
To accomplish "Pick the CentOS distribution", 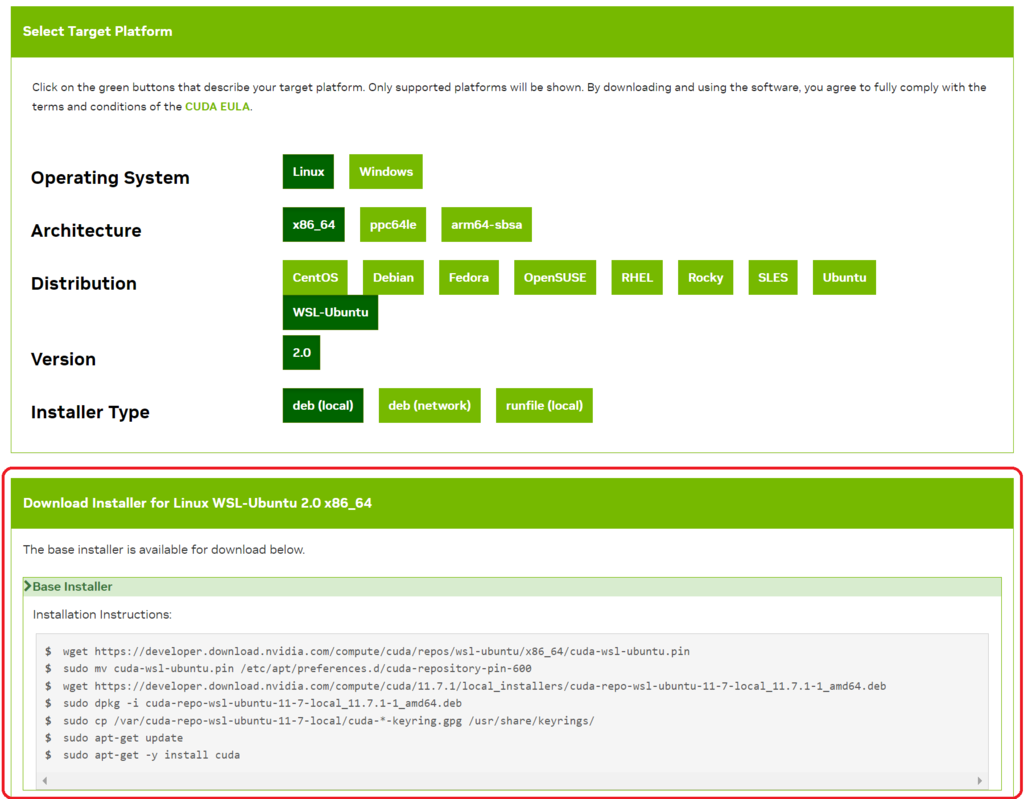I will [x=315, y=278].
